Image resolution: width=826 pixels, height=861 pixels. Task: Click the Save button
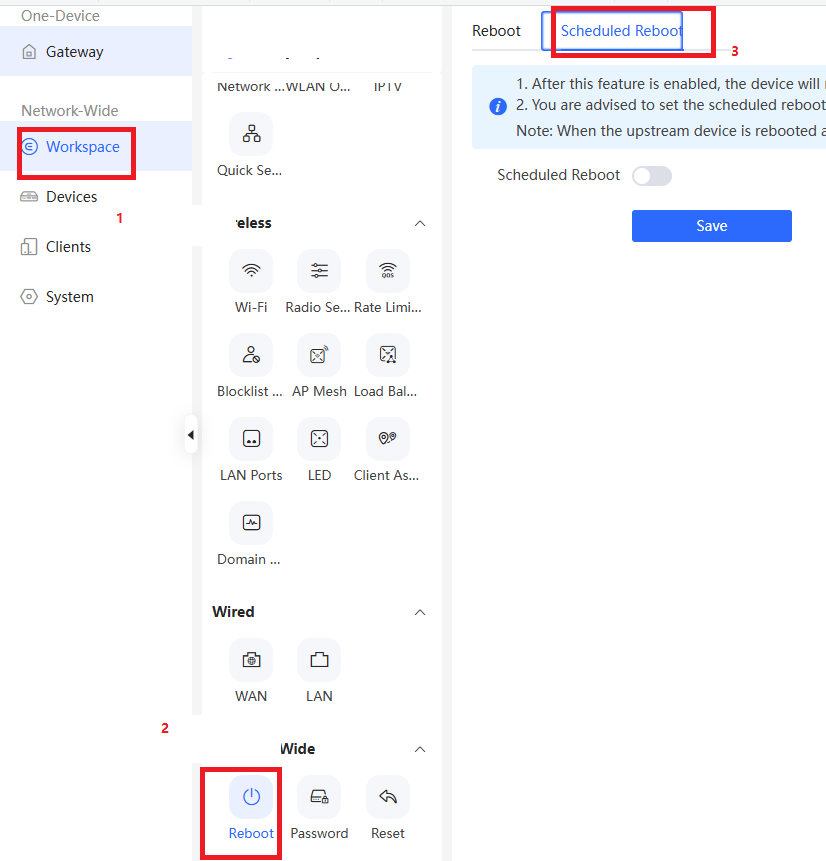[x=712, y=226]
